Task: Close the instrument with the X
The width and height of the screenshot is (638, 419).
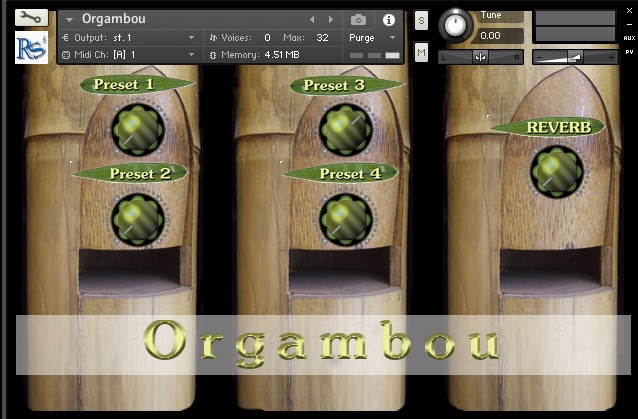Action: pyautogui.click(x=629, y=11)
